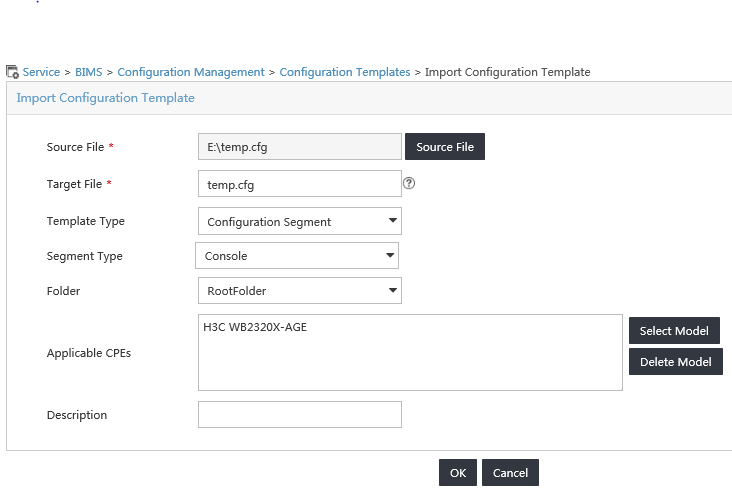Focus the Description input field
The image size is (732, 495).
[300, 414]
